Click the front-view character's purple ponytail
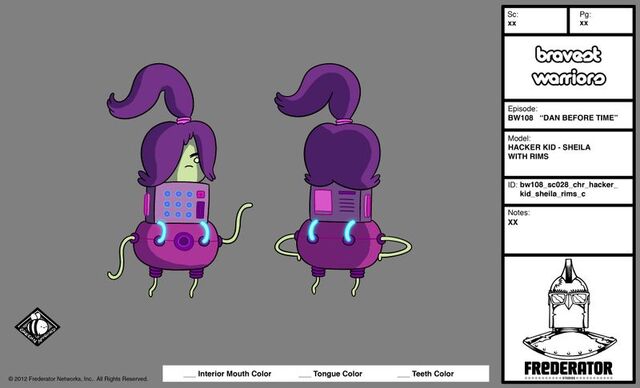The width and height of the screenshot is (640, 388). (x=152, y=92)
